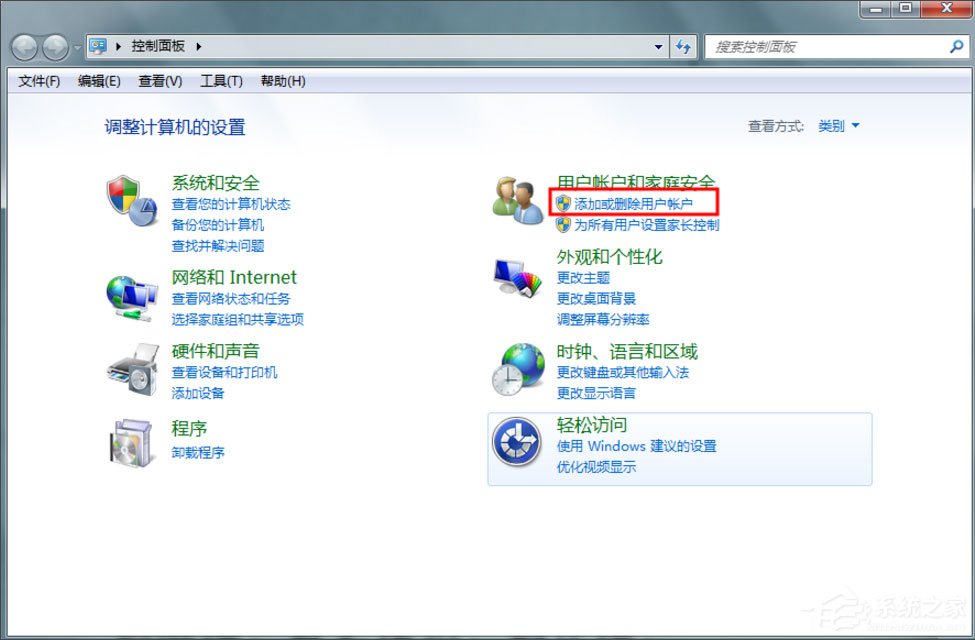Image resolution: width=975 pixels, height=640 pixels.
Task: Open 轻松访问 using its icon
Action: tap(516, 442)
